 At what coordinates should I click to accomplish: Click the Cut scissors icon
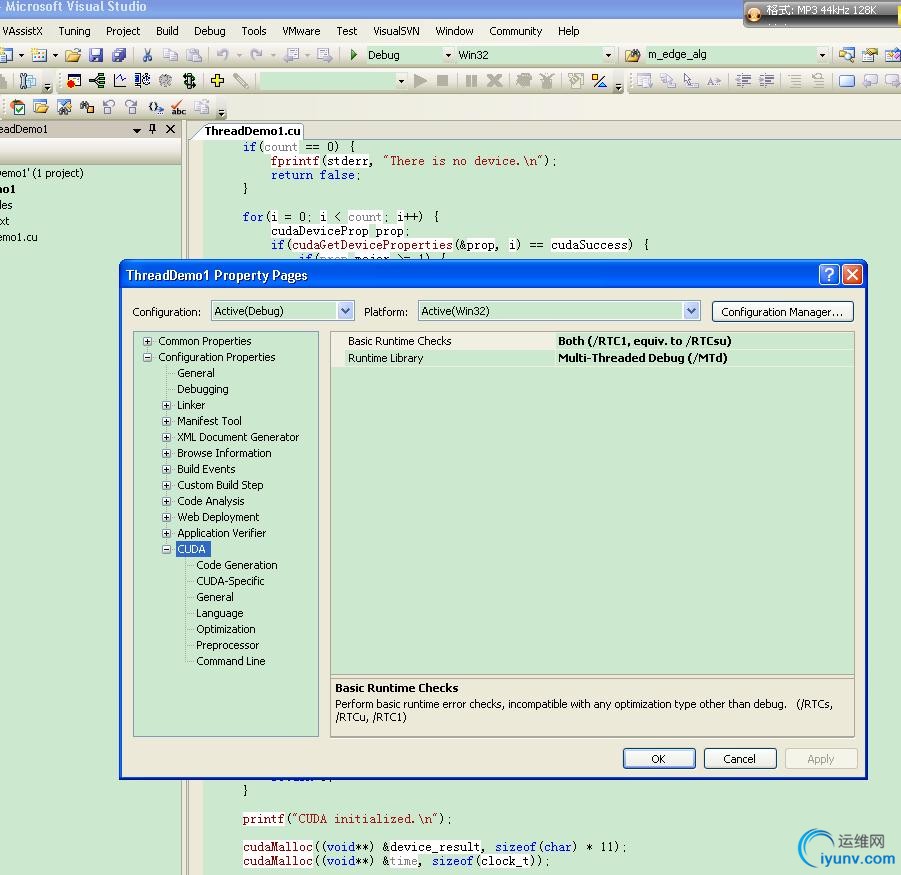point(147,55)
